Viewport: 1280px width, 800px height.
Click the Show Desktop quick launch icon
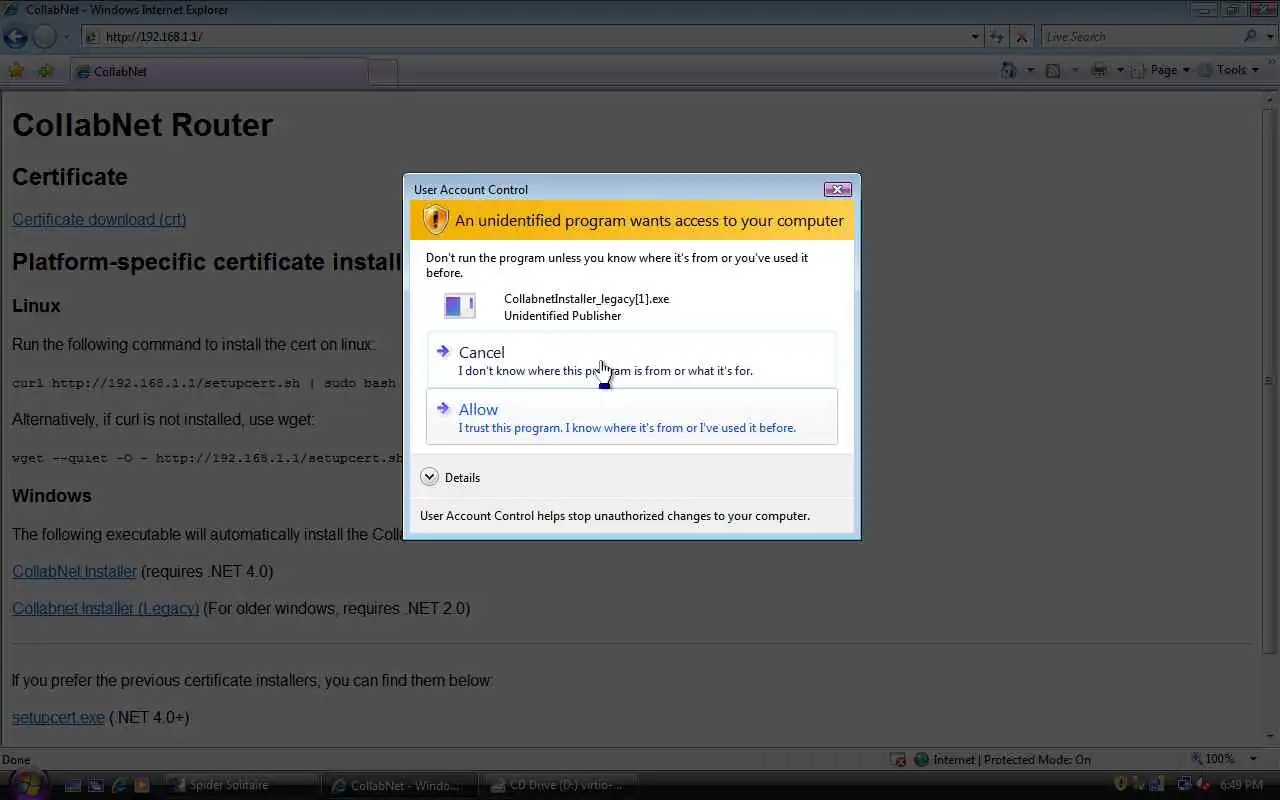pos(73,785)
